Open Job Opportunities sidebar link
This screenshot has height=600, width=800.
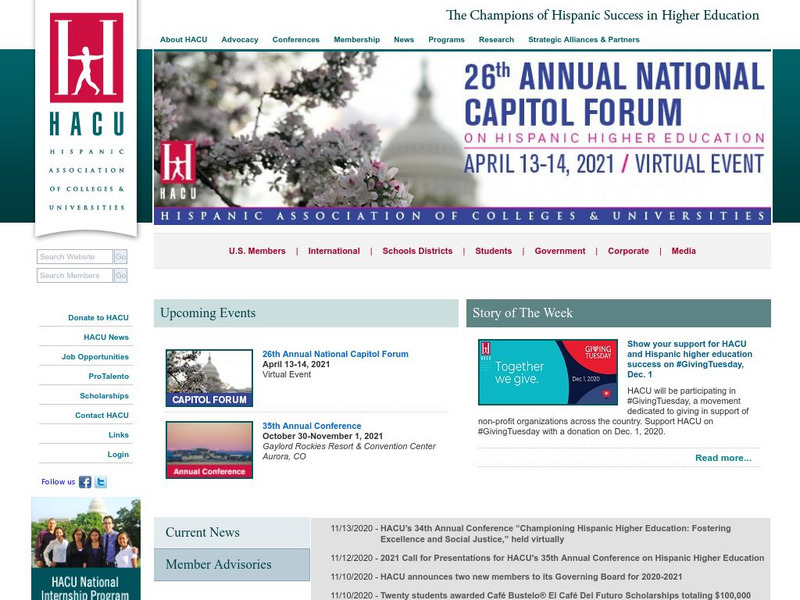[95, 357]
